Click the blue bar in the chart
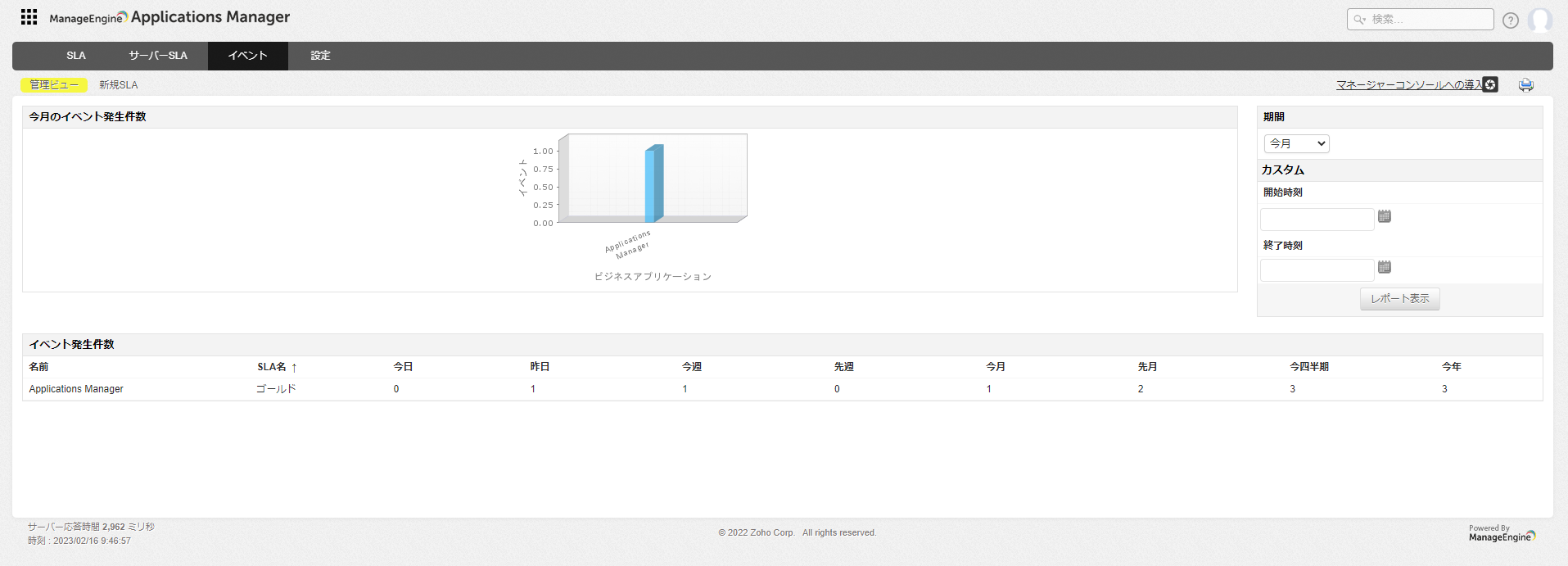 [x=653, y=184]
